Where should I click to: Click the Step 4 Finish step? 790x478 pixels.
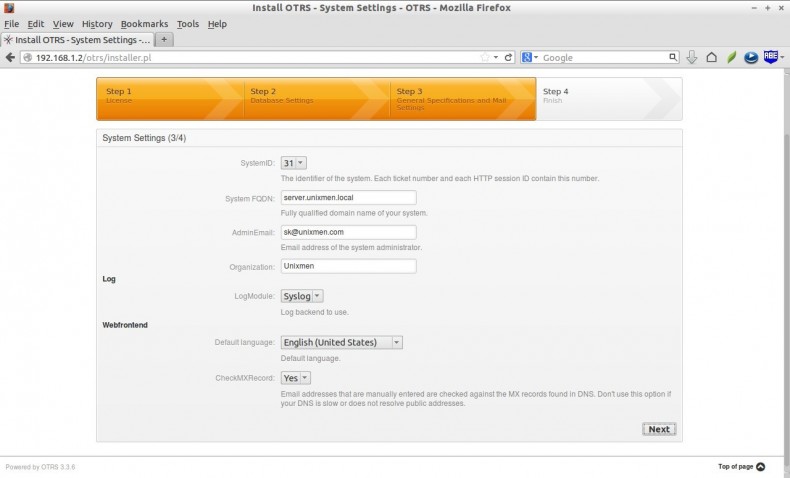click(609, 99)
